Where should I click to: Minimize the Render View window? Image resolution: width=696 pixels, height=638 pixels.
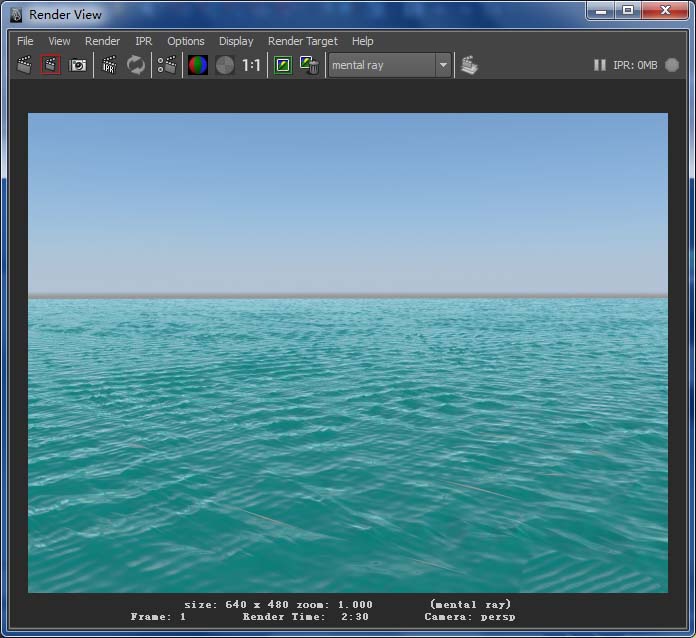tap(601, 11)
